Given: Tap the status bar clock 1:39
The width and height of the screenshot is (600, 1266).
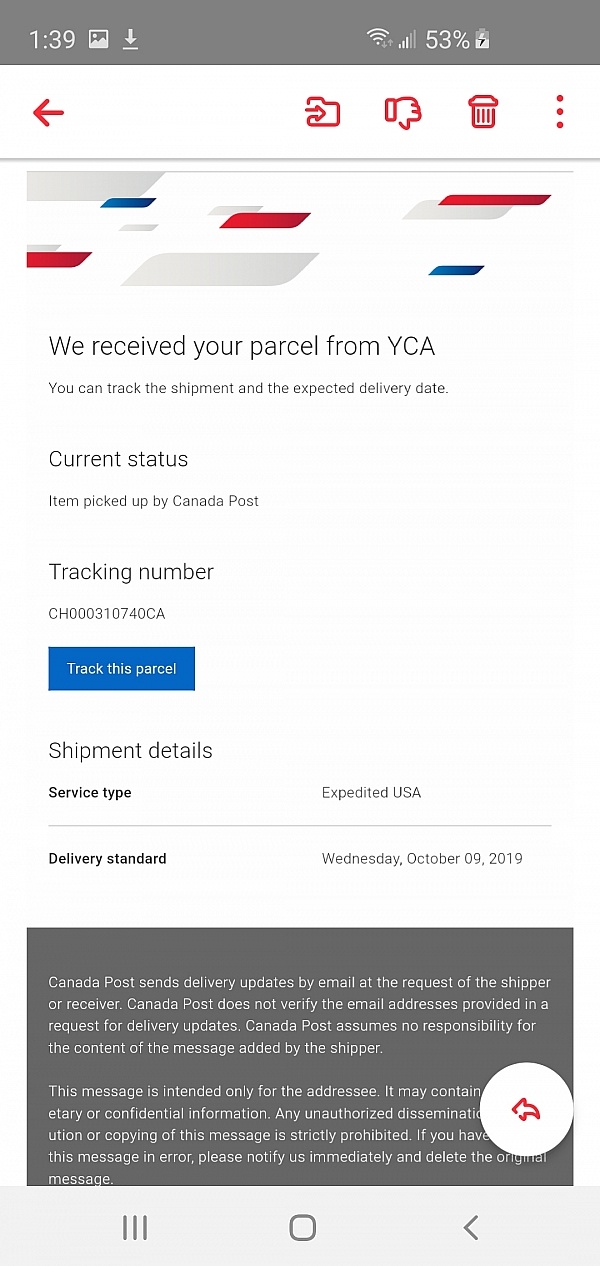Looking at the screenshot, I should 52,39.
